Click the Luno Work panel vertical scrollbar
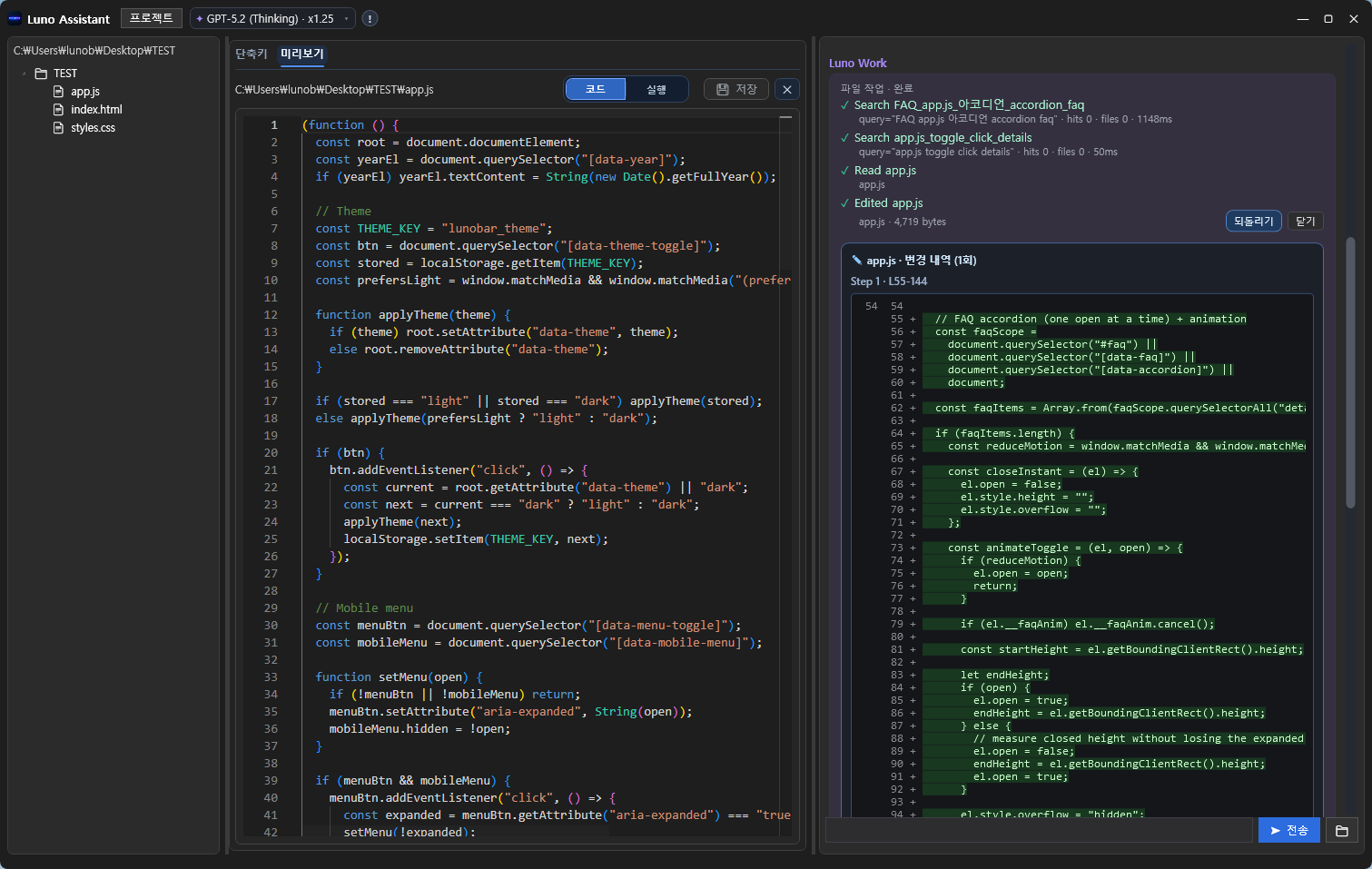 1350,372
